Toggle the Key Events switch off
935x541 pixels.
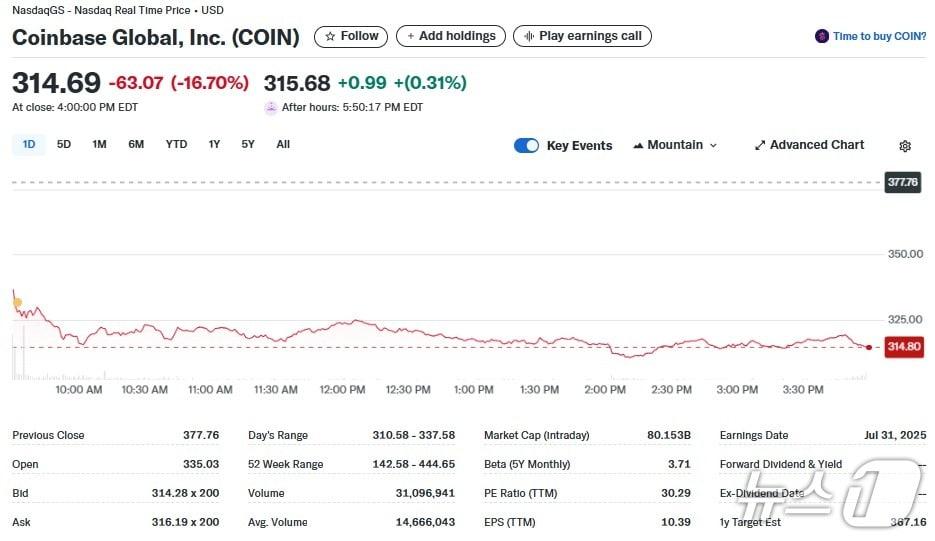pos(526,145)
